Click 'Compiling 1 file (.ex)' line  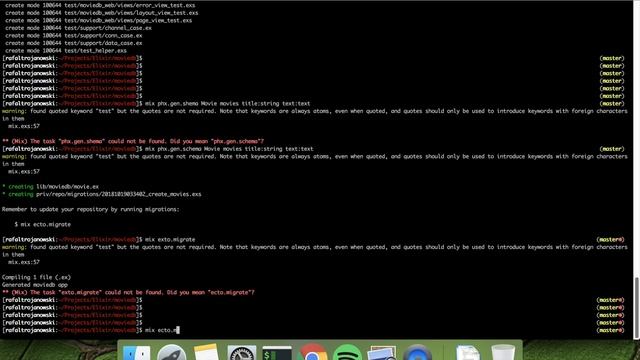tap(36, 277)
